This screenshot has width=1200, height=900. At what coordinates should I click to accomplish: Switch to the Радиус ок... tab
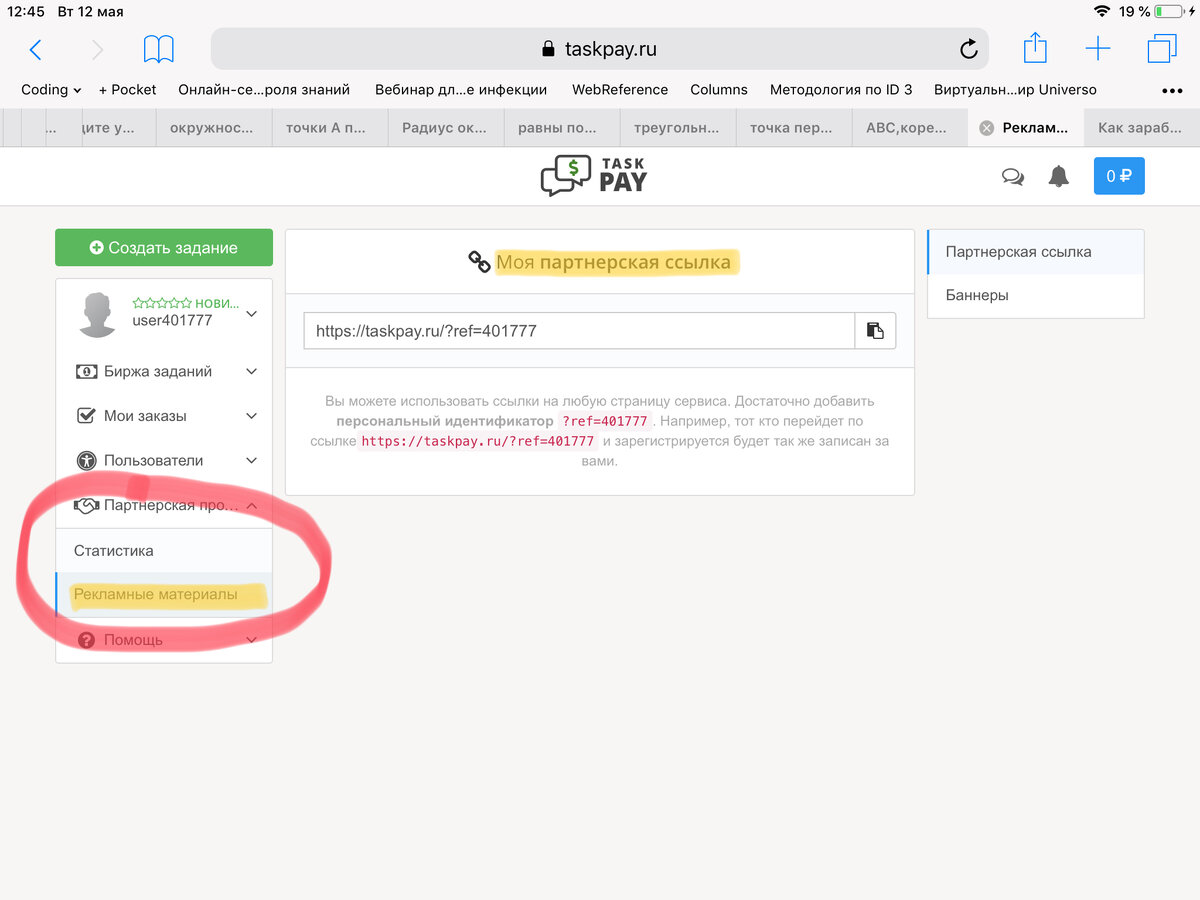(445, 128)
